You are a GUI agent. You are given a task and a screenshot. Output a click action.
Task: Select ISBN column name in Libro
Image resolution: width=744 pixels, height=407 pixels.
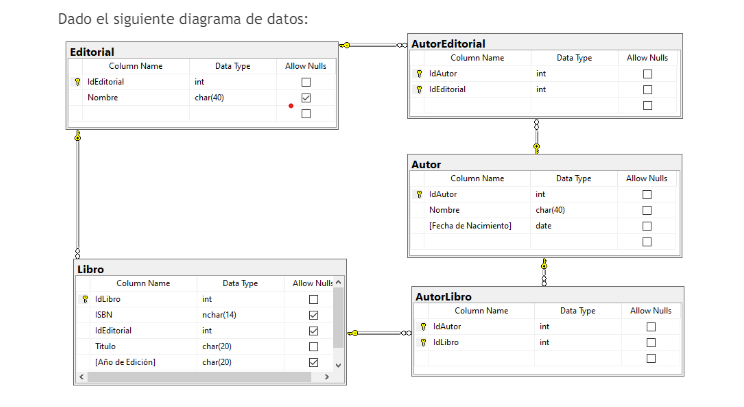tap(104, 315)
